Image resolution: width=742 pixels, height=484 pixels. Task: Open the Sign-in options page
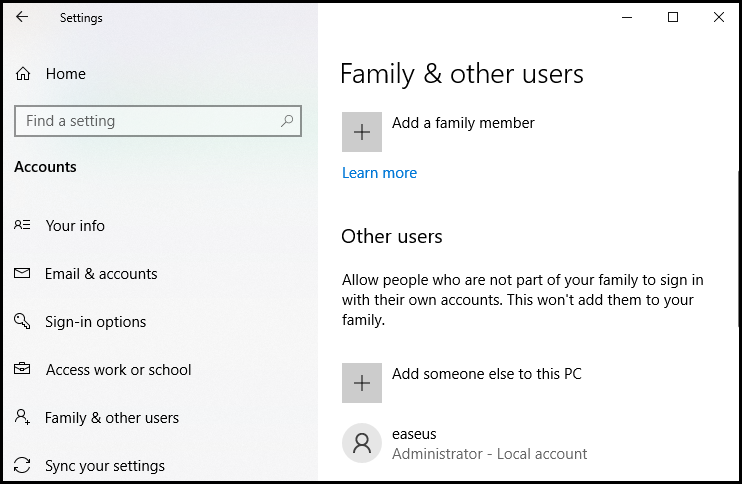[96, 322]
